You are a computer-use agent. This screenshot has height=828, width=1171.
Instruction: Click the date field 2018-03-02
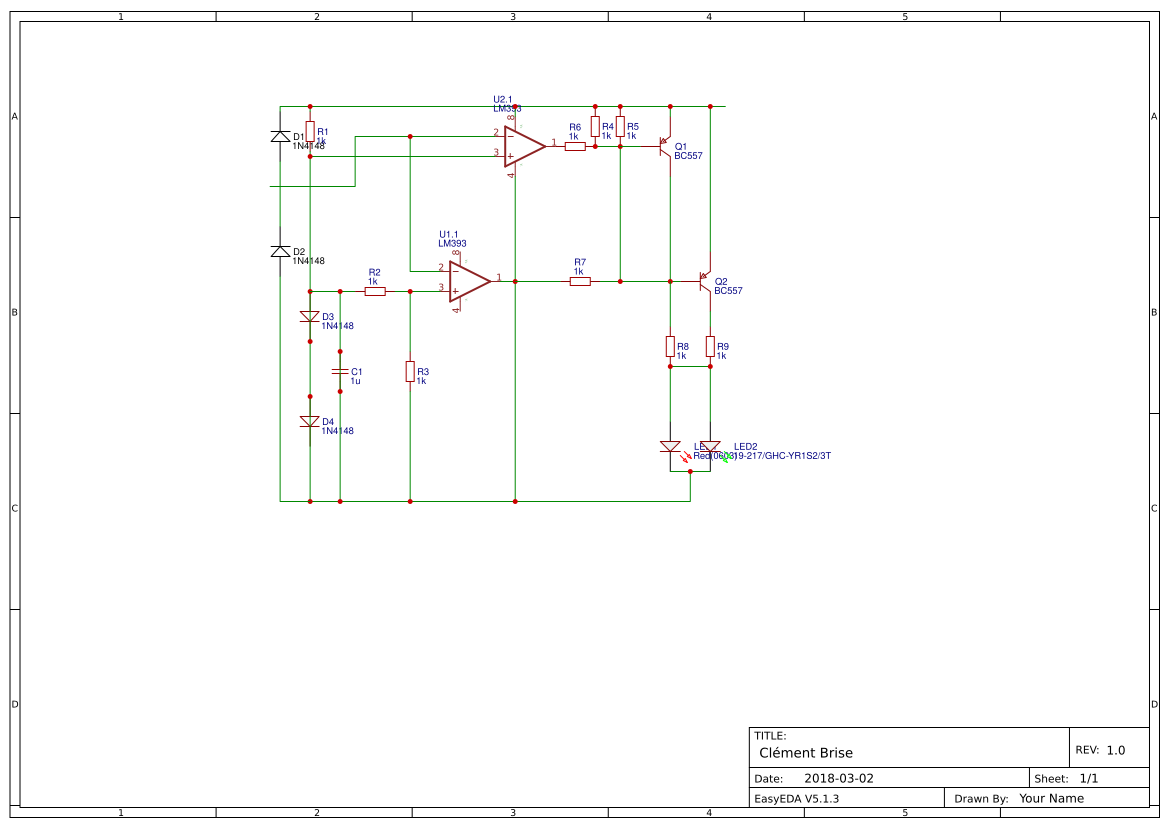[x=838, y=778]
